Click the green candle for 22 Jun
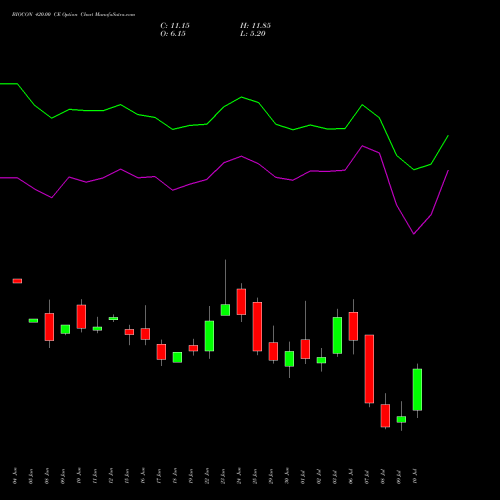Viewport: 500px width, 500px height. 209,336
